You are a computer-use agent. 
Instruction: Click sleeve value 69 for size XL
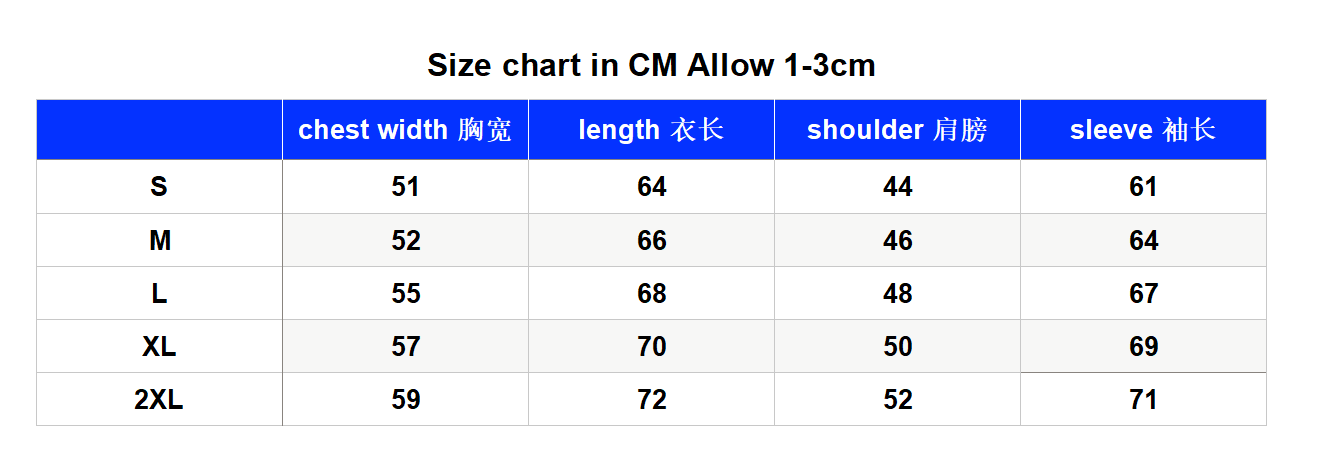1143,346
